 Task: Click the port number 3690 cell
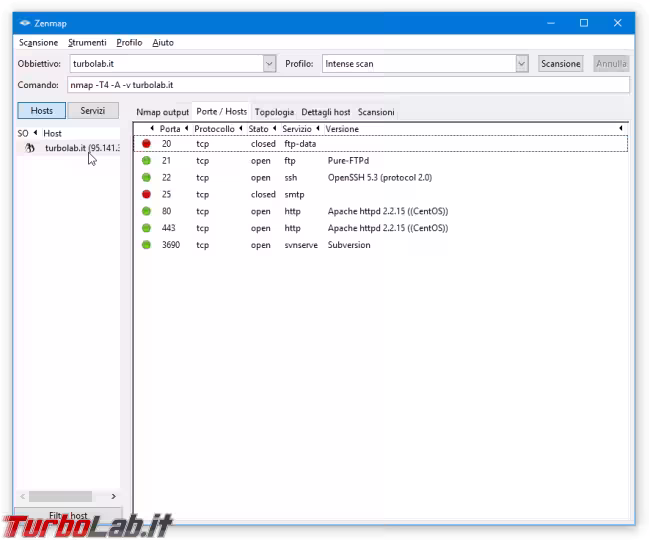(171, 245)
